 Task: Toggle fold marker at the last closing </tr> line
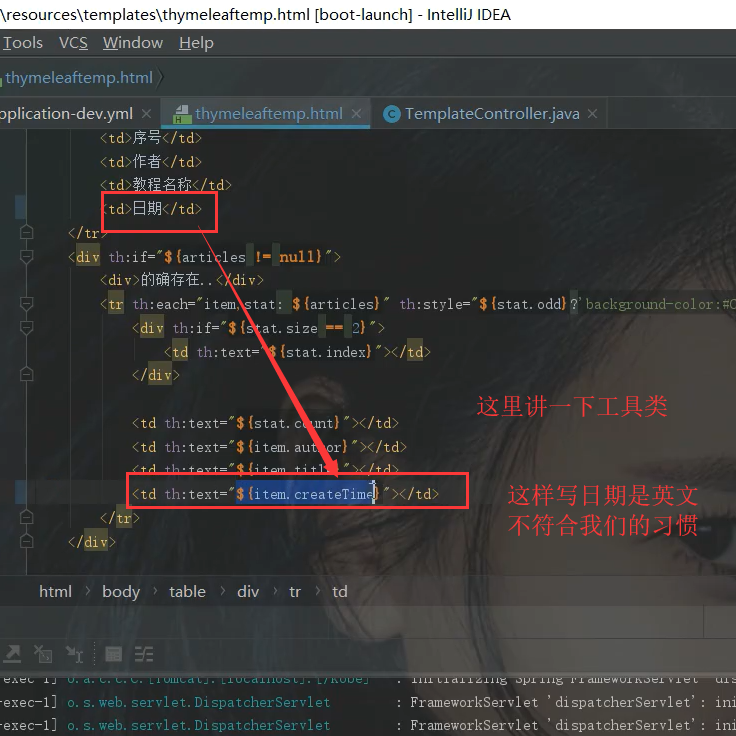[26, 518]
